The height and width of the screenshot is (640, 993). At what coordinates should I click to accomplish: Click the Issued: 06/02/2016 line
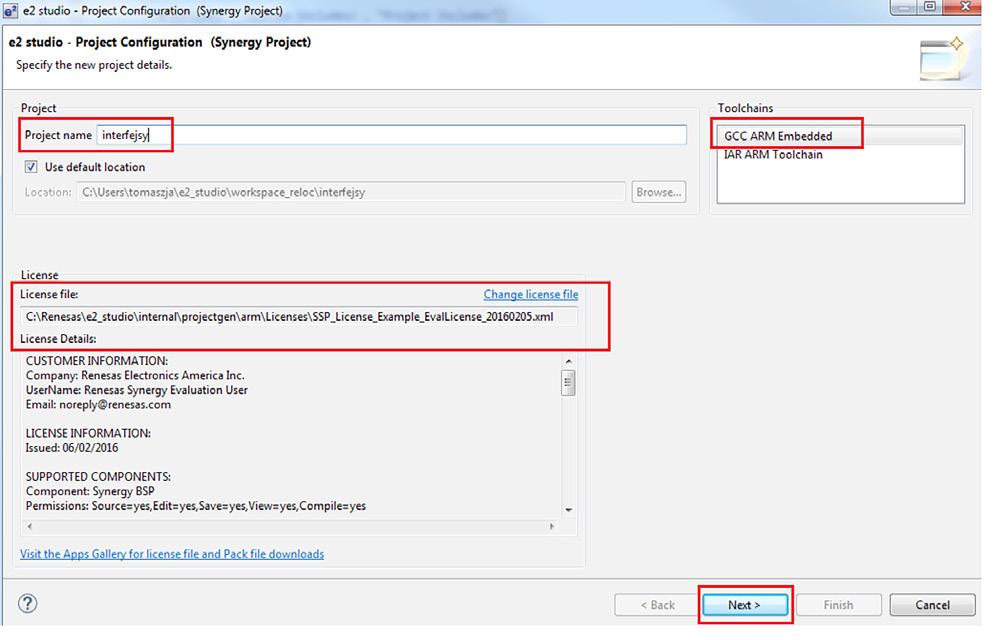72,448
